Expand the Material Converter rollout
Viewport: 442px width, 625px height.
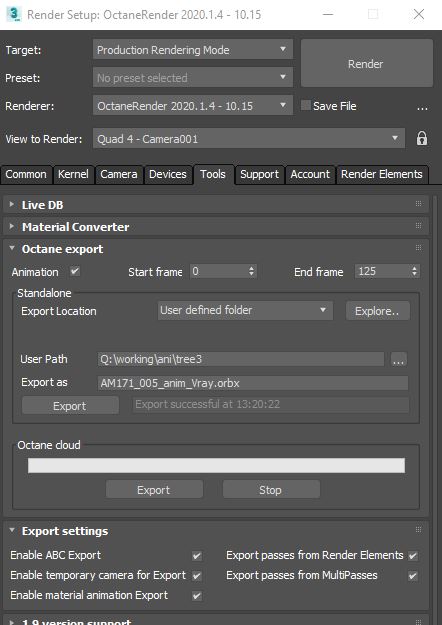(x=12, y=226)
